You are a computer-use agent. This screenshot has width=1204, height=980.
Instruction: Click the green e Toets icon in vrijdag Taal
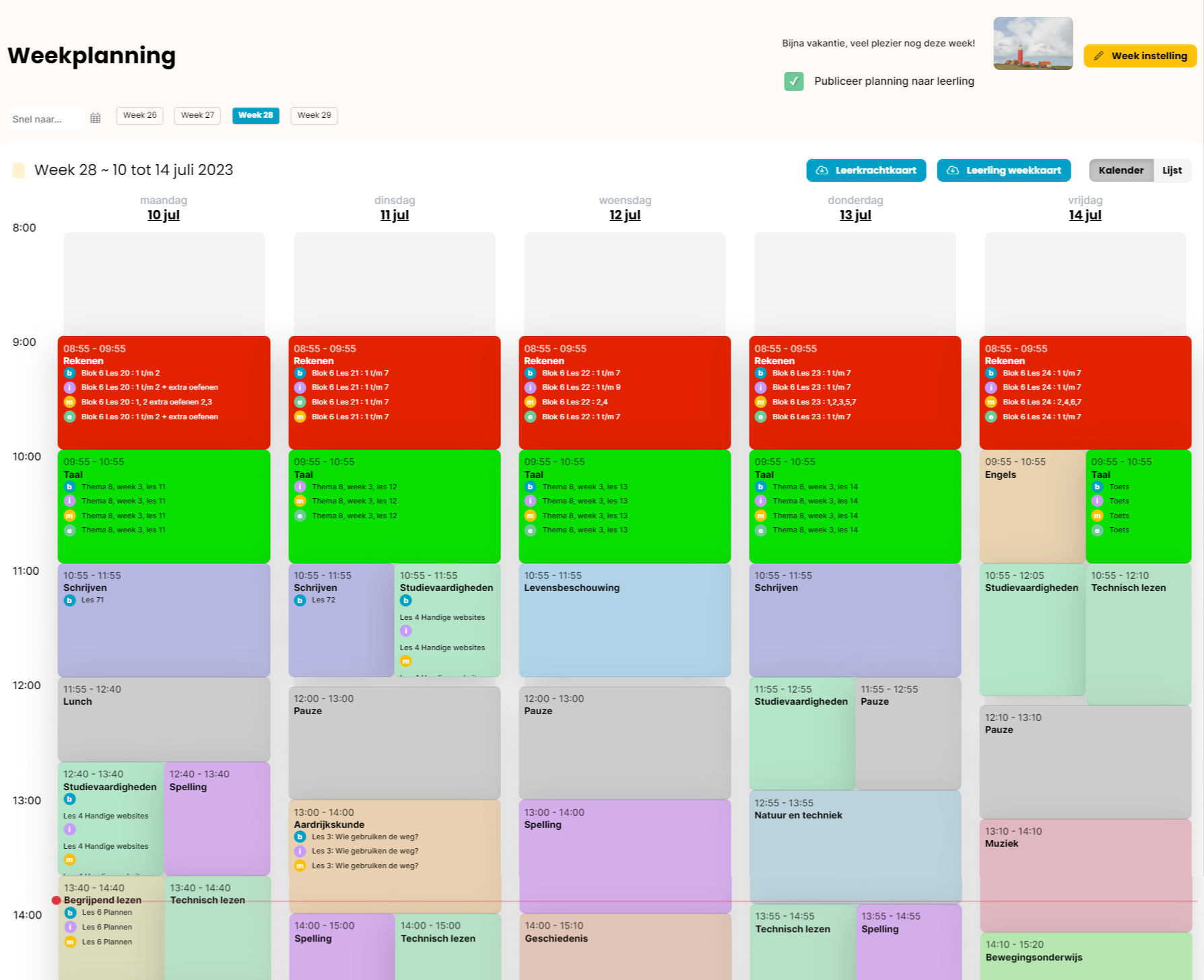coord(1098,530)
